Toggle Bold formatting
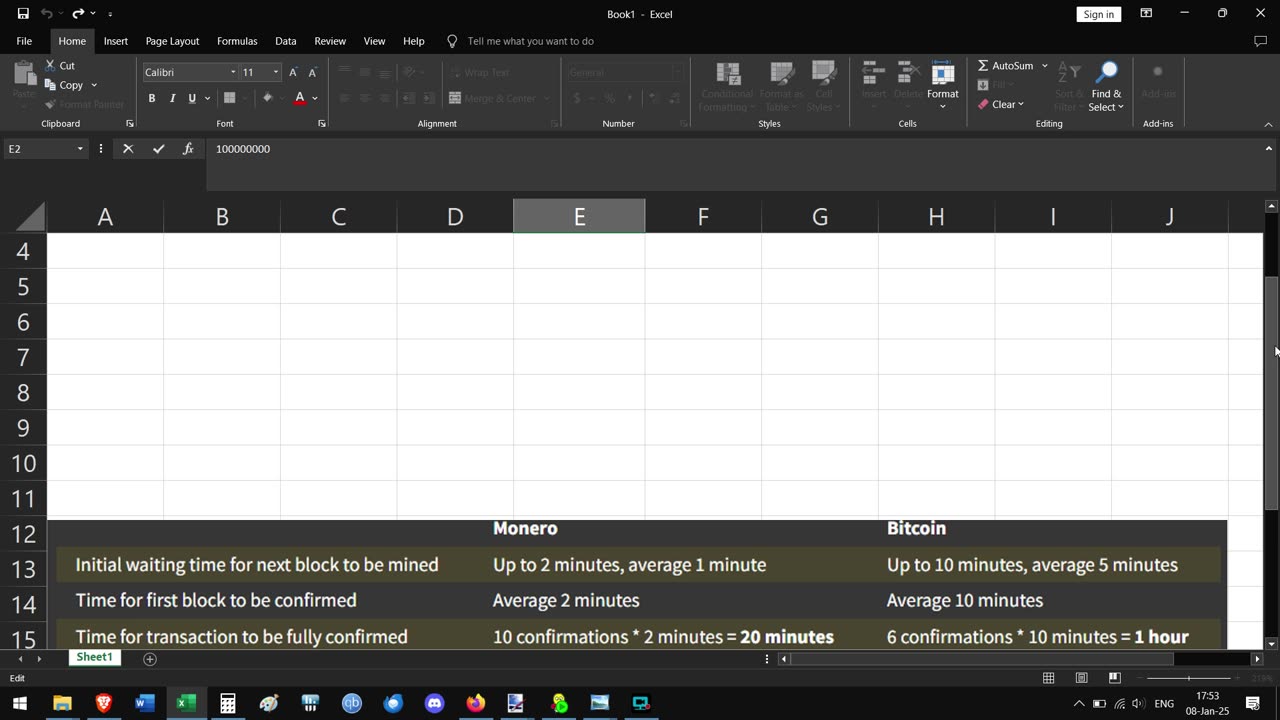This screenshot has width=1280, height=720. click(x=152, y=98)
